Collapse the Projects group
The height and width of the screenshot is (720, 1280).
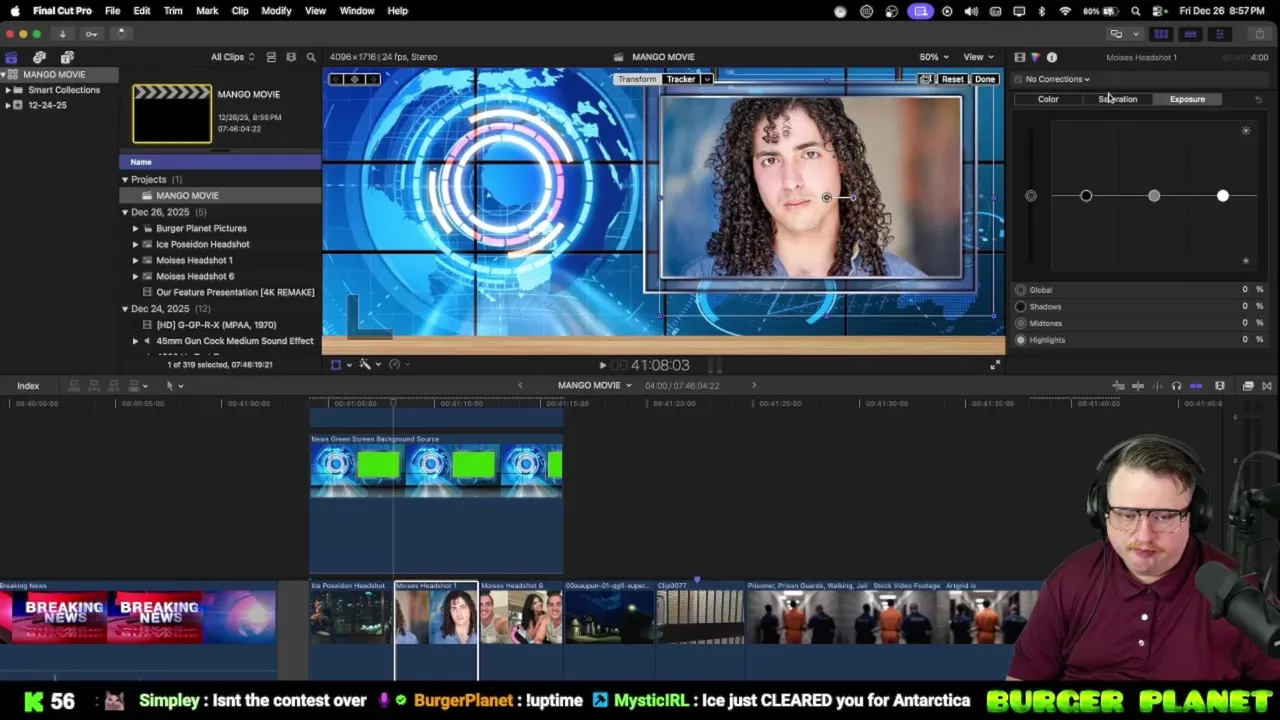pos(125,180)
